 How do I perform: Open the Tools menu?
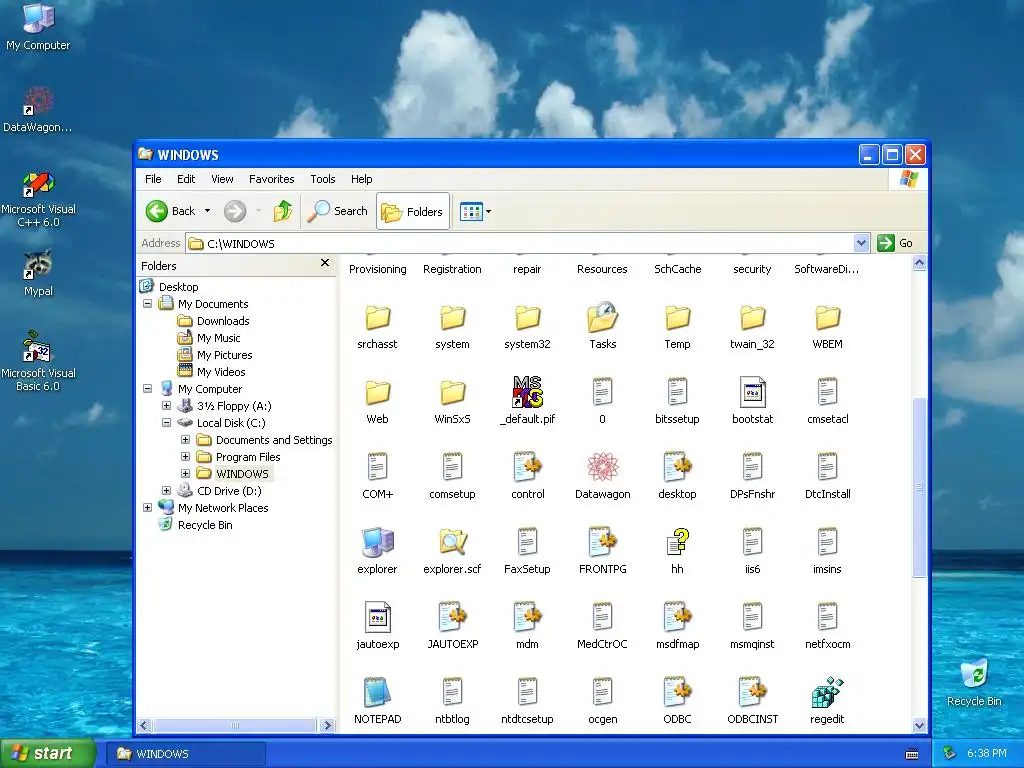(x=323, y=179)
